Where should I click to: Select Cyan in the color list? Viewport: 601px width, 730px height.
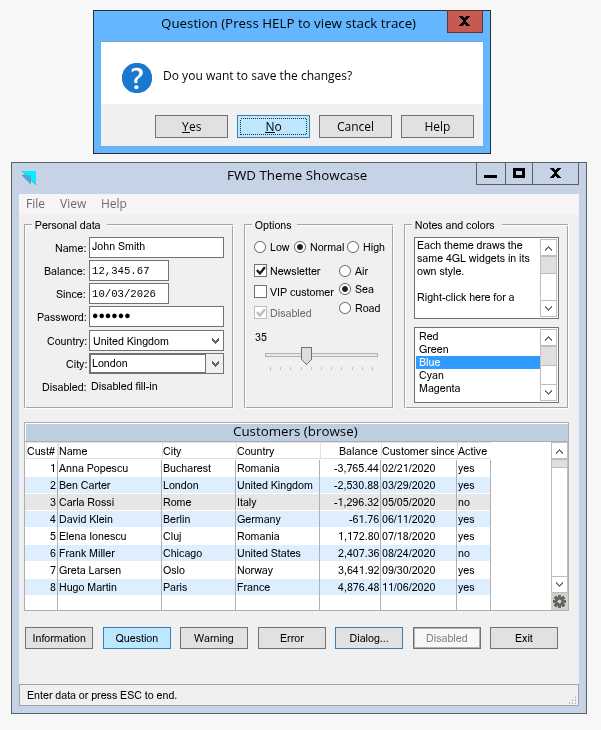478,375
